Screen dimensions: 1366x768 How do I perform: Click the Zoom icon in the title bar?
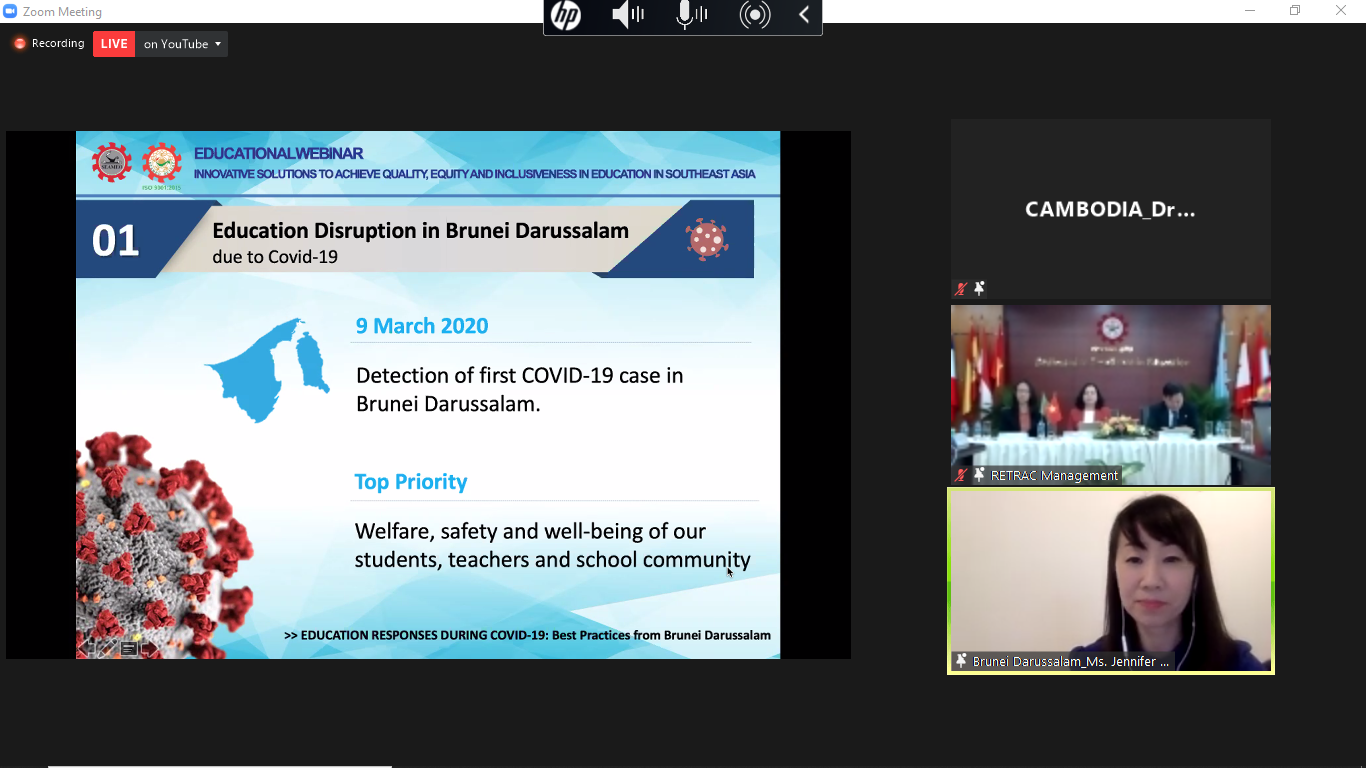point(11,12)
